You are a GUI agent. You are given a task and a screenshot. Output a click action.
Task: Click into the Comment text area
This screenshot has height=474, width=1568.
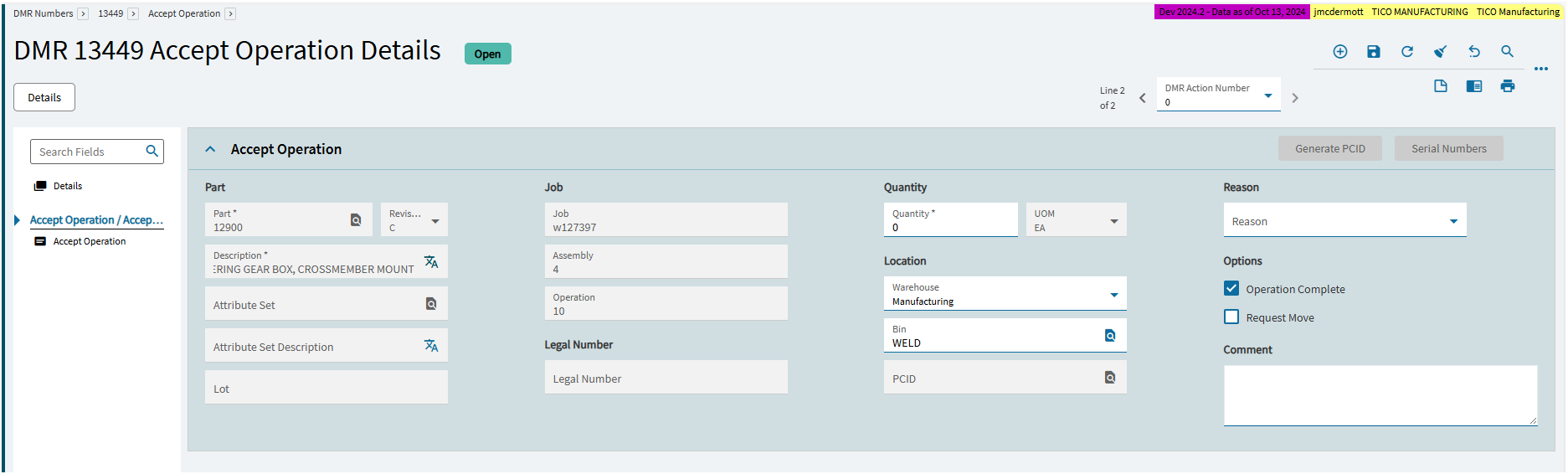(x=1380, y=394)
